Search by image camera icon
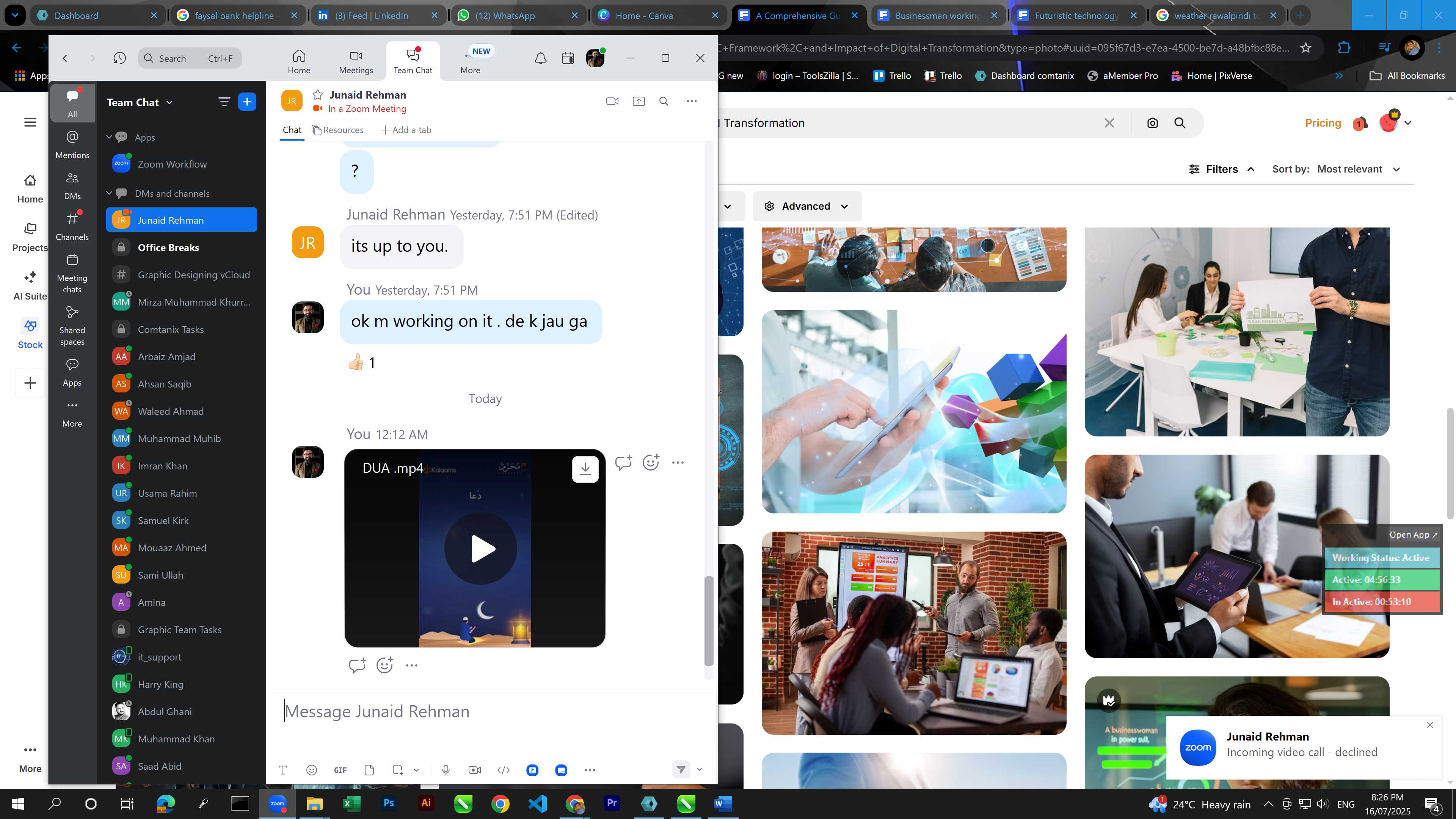The width and height of the screenshot is (1456, 819). point(1153,122)
